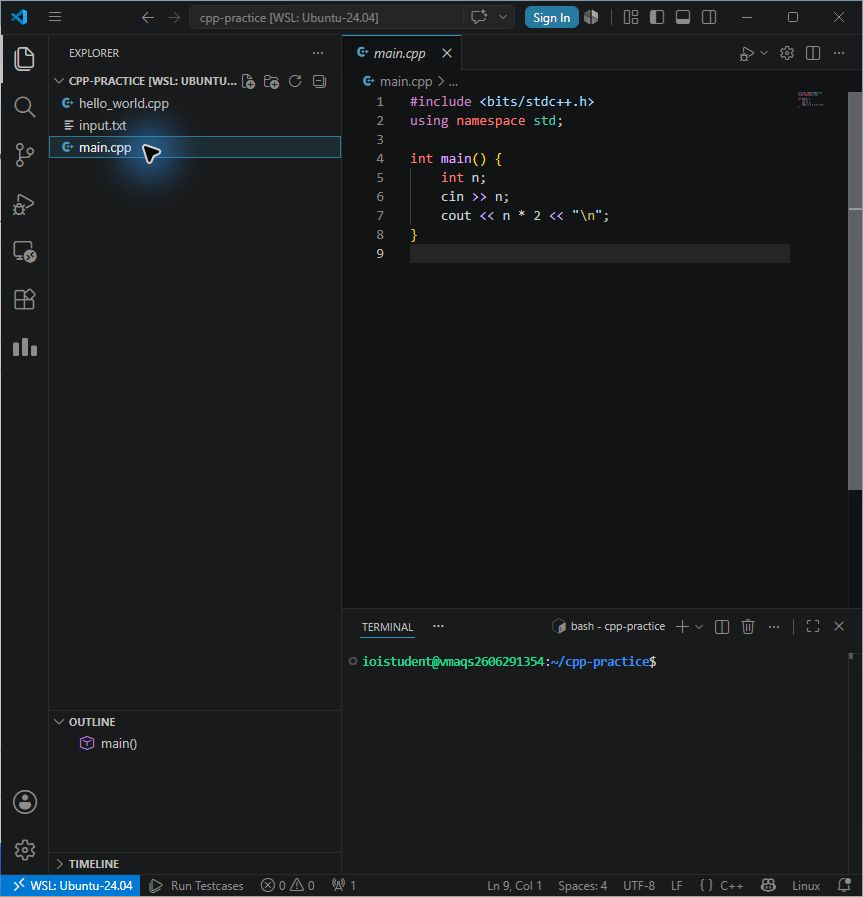Click the breadcrumb ellipsis after main.cpp
The image size is (863, 897).
[x=453, y=82]
